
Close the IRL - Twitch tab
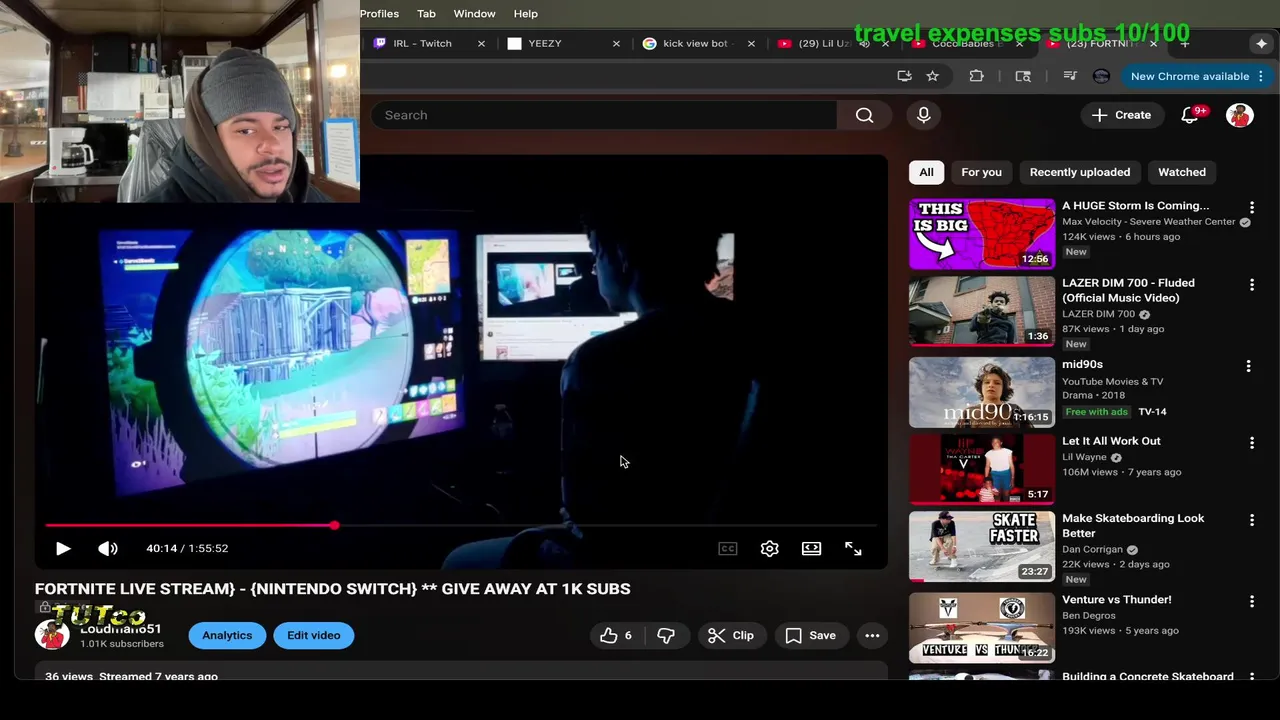point(481,44)
